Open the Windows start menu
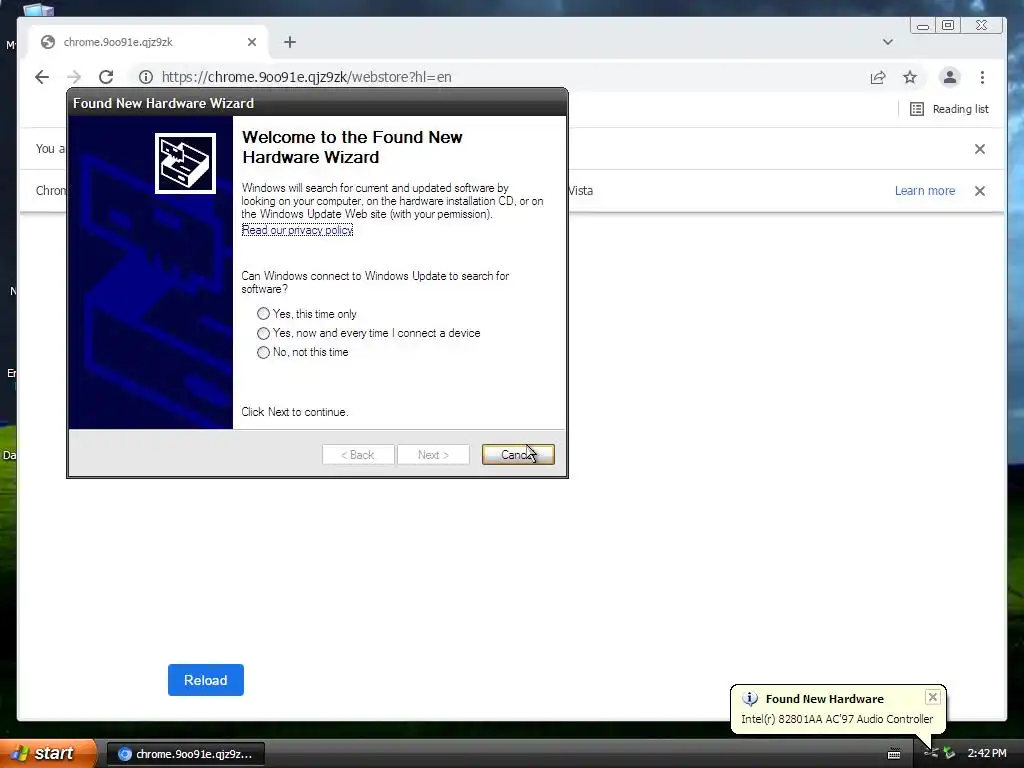 click(x=48, y=753)
